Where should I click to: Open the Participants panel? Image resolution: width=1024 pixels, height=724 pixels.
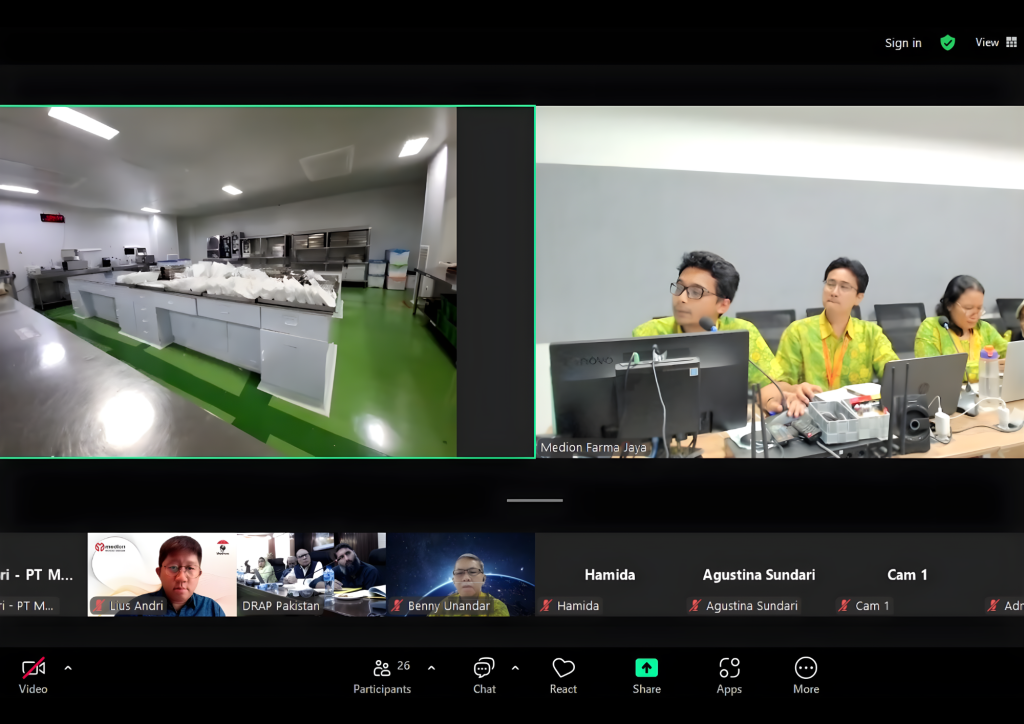(382, 675)
